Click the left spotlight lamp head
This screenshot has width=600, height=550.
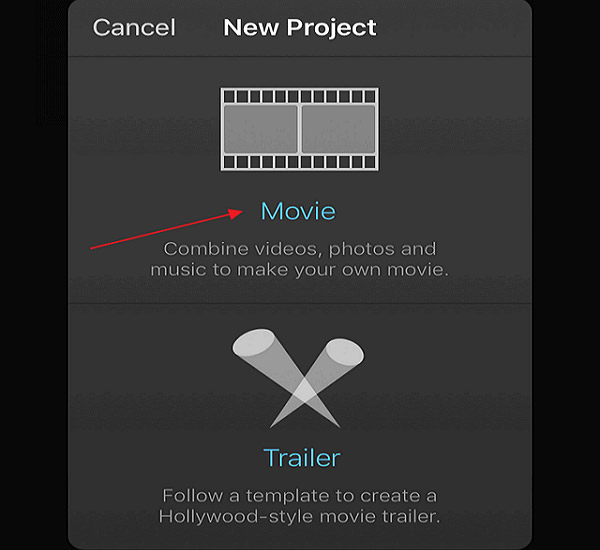click(x=253, y=342)
